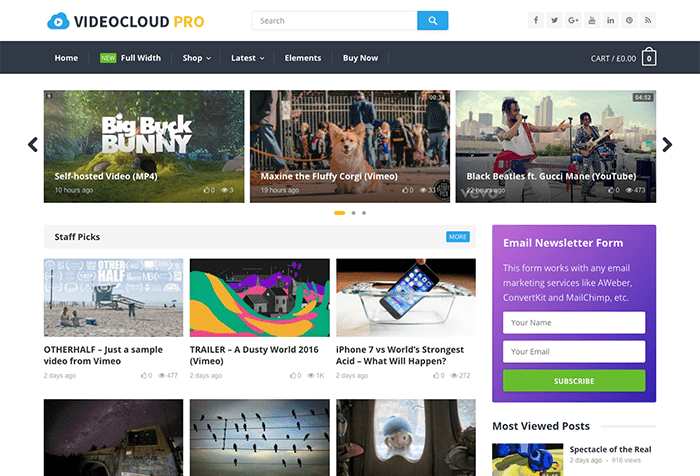Expand the Shop dropdown menu
This screenshot has height=476, width=700.
(x=196, y=58)
